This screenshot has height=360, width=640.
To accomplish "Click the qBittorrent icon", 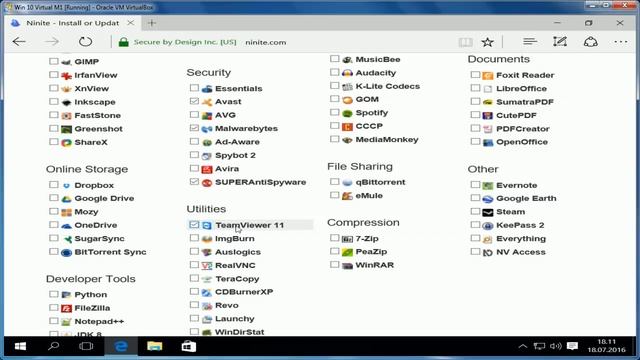I will 347,182.
